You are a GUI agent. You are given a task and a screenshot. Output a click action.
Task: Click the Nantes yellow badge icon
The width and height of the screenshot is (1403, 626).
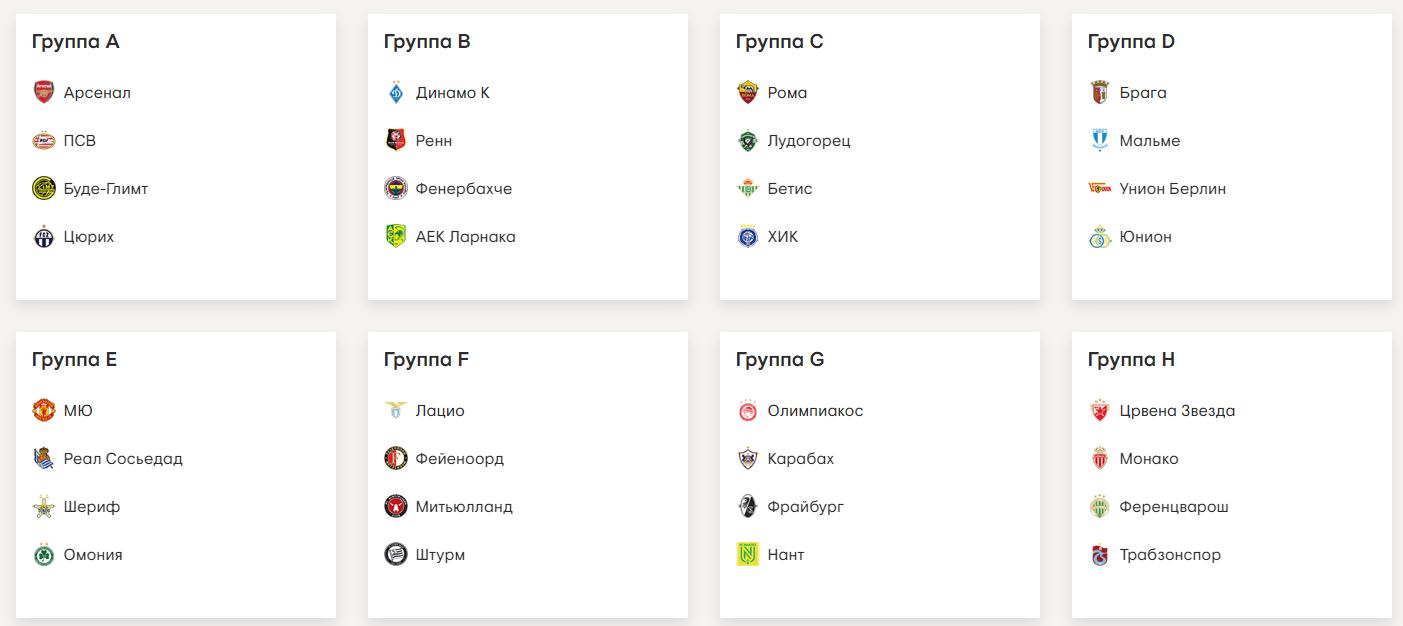coord(748,555)
